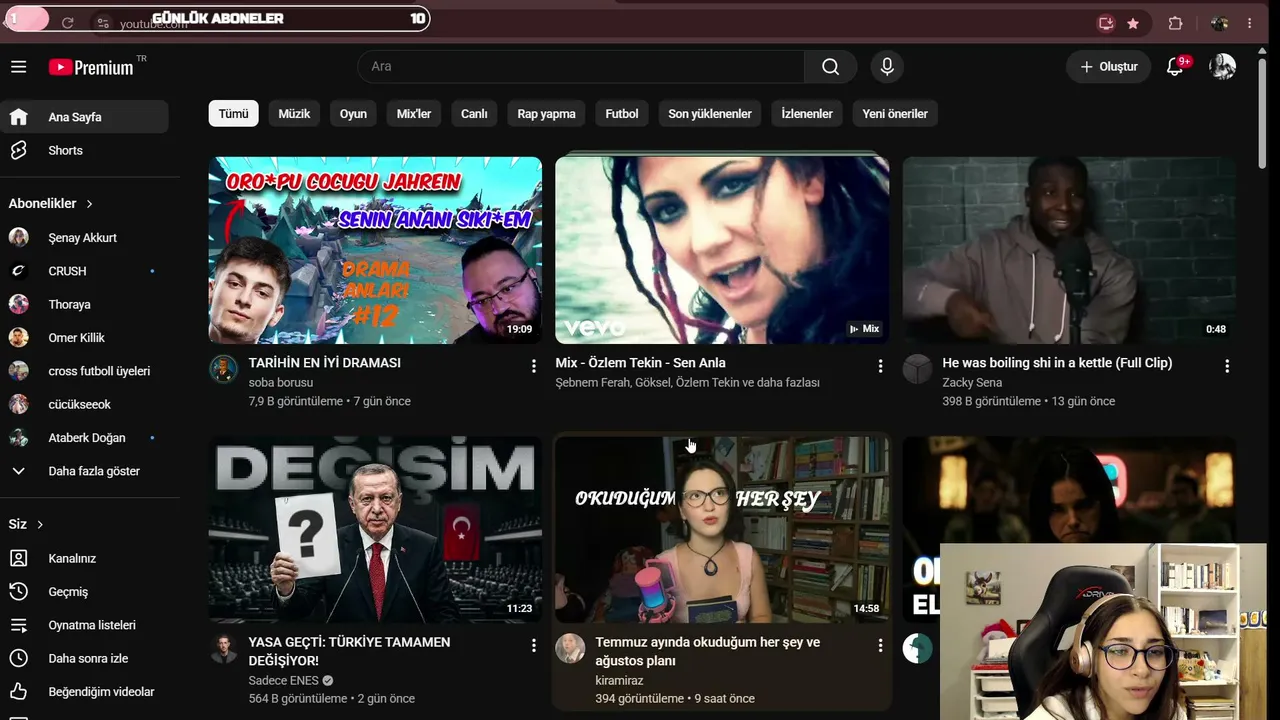This screenshot has width=1280, height=720.
Task: Open cross futboll üyeleri subscription
Action: click(84, 371)
